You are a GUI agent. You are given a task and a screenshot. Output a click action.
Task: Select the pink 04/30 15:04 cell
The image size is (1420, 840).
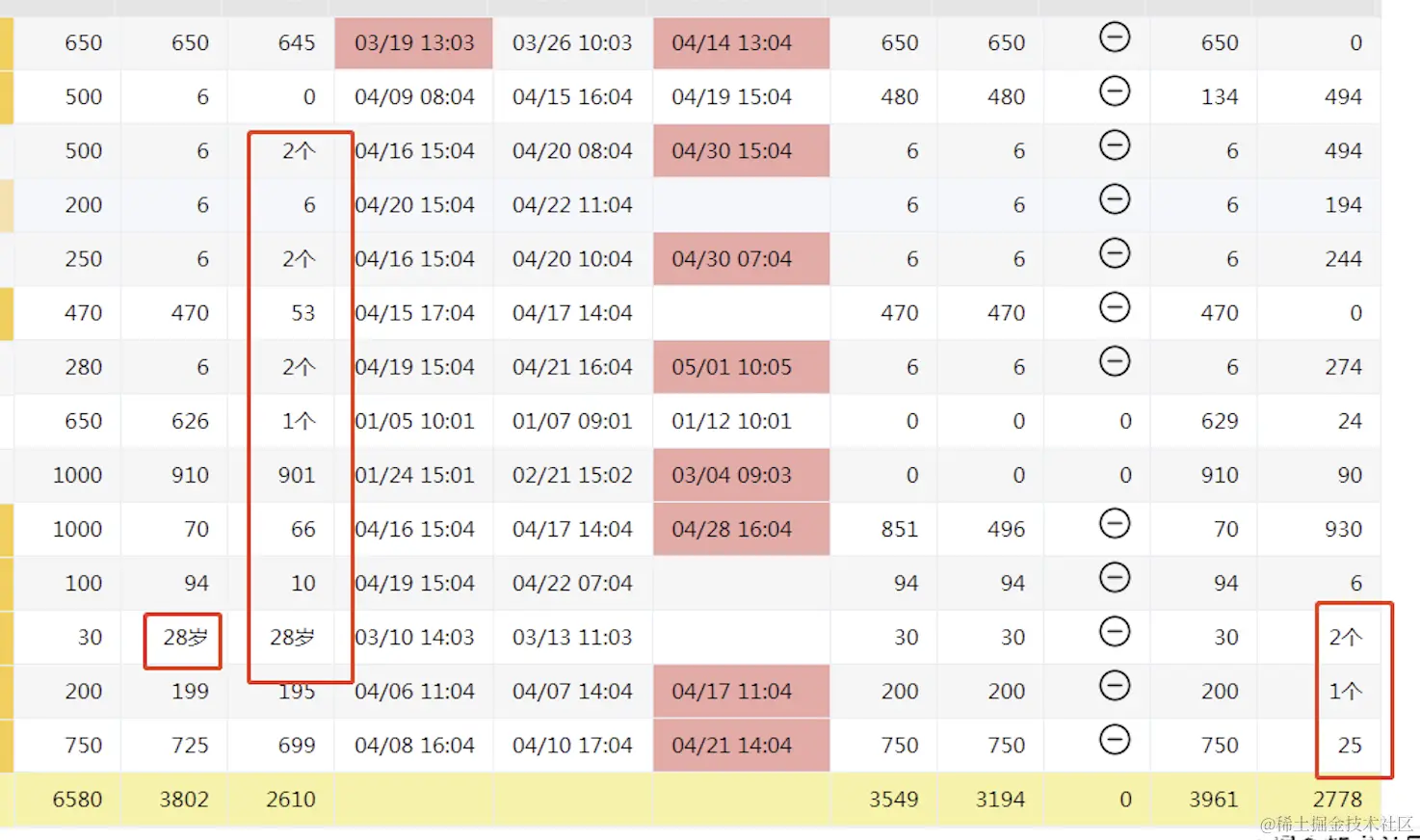coord(741,151)
